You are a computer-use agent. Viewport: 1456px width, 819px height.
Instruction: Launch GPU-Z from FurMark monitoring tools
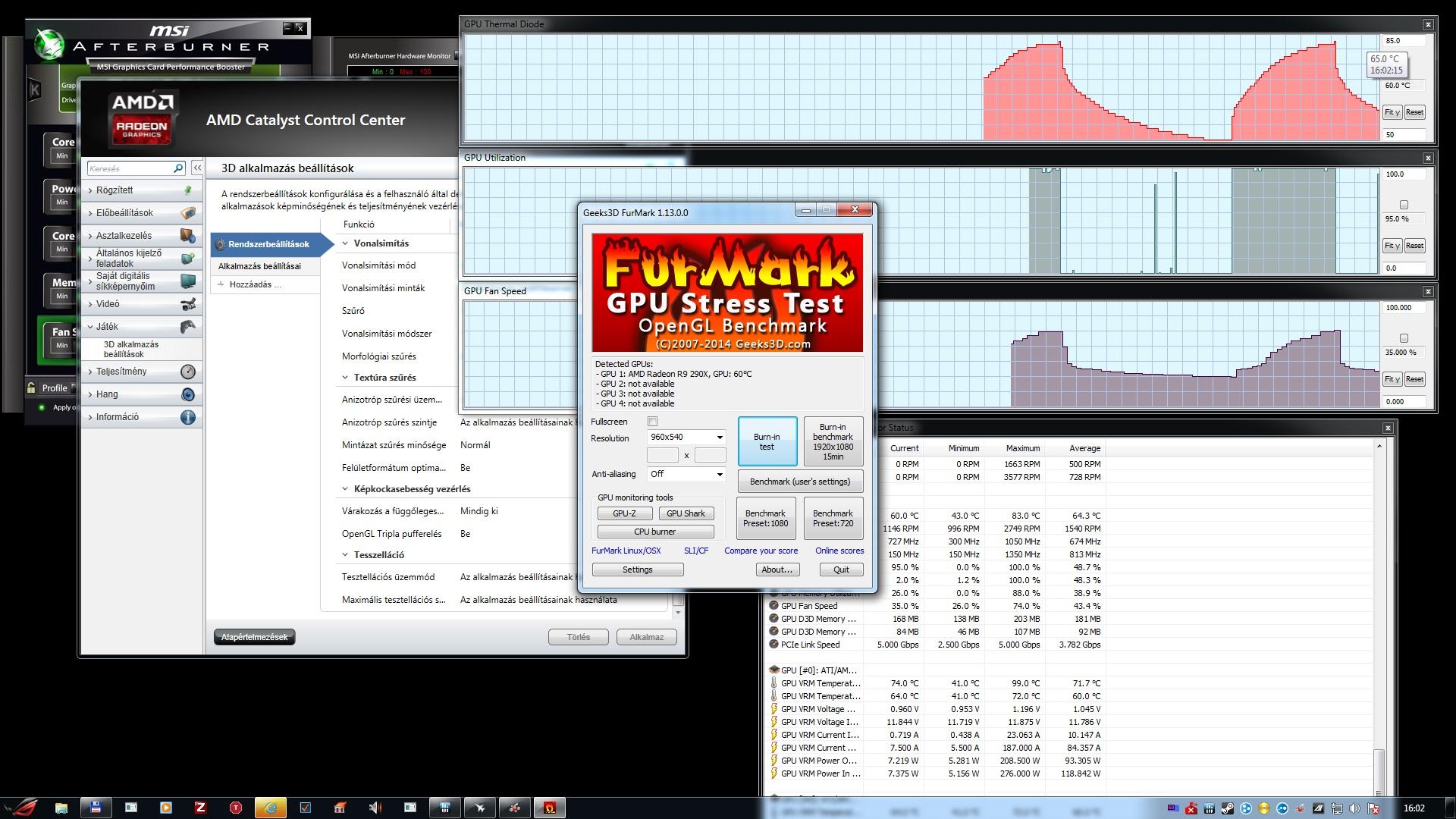[624, 513]
